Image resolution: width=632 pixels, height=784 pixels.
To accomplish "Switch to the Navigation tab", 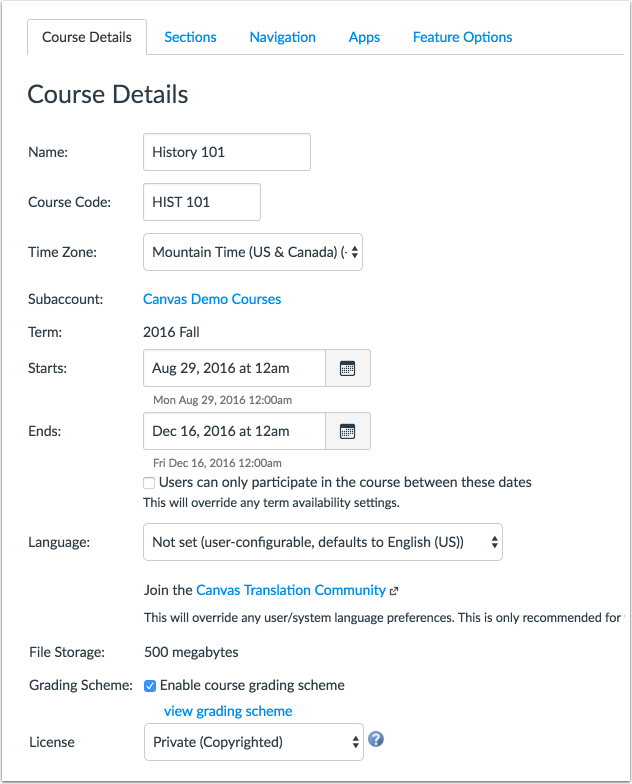I will [x=282, y=37].
